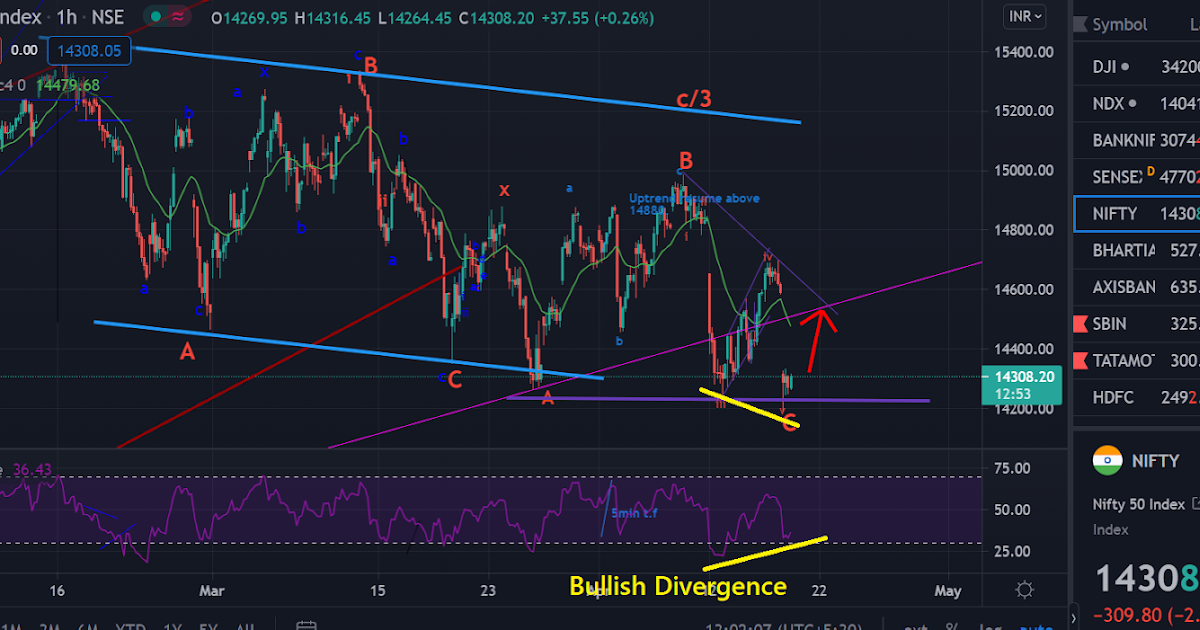
Task: Collapse the watchlist panel with its arrow
Action: pyautogui.click(x=1073, y=617)
